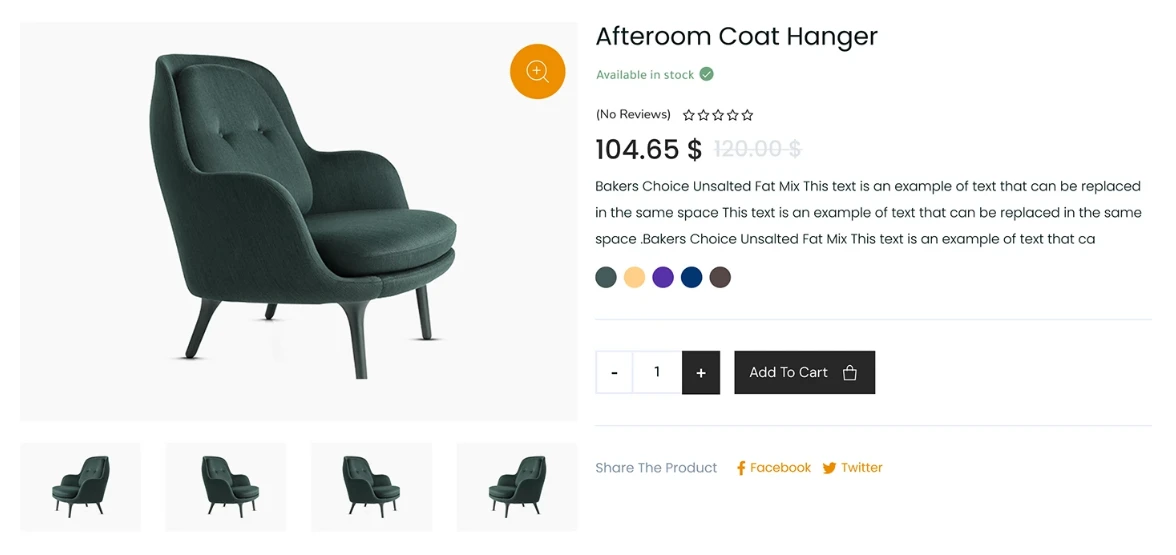
Task: Click the shopping bag icon
Action: pos(850,373)
